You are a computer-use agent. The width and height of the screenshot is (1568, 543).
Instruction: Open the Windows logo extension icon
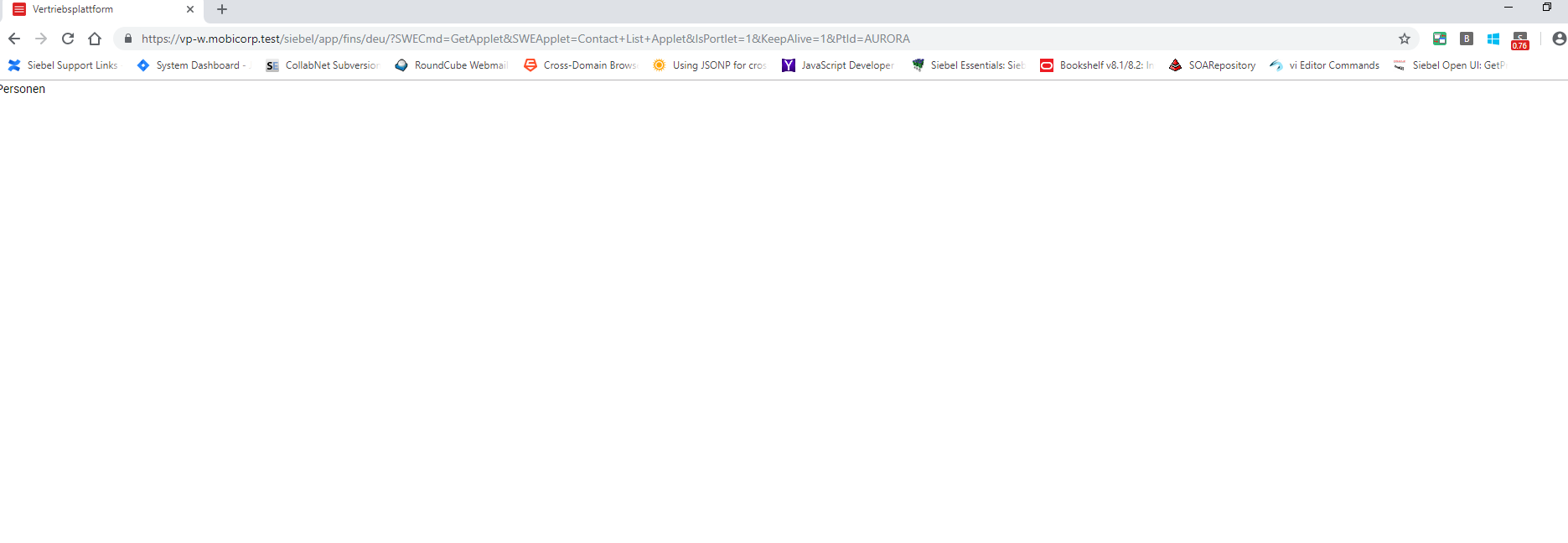point(1493,39)
